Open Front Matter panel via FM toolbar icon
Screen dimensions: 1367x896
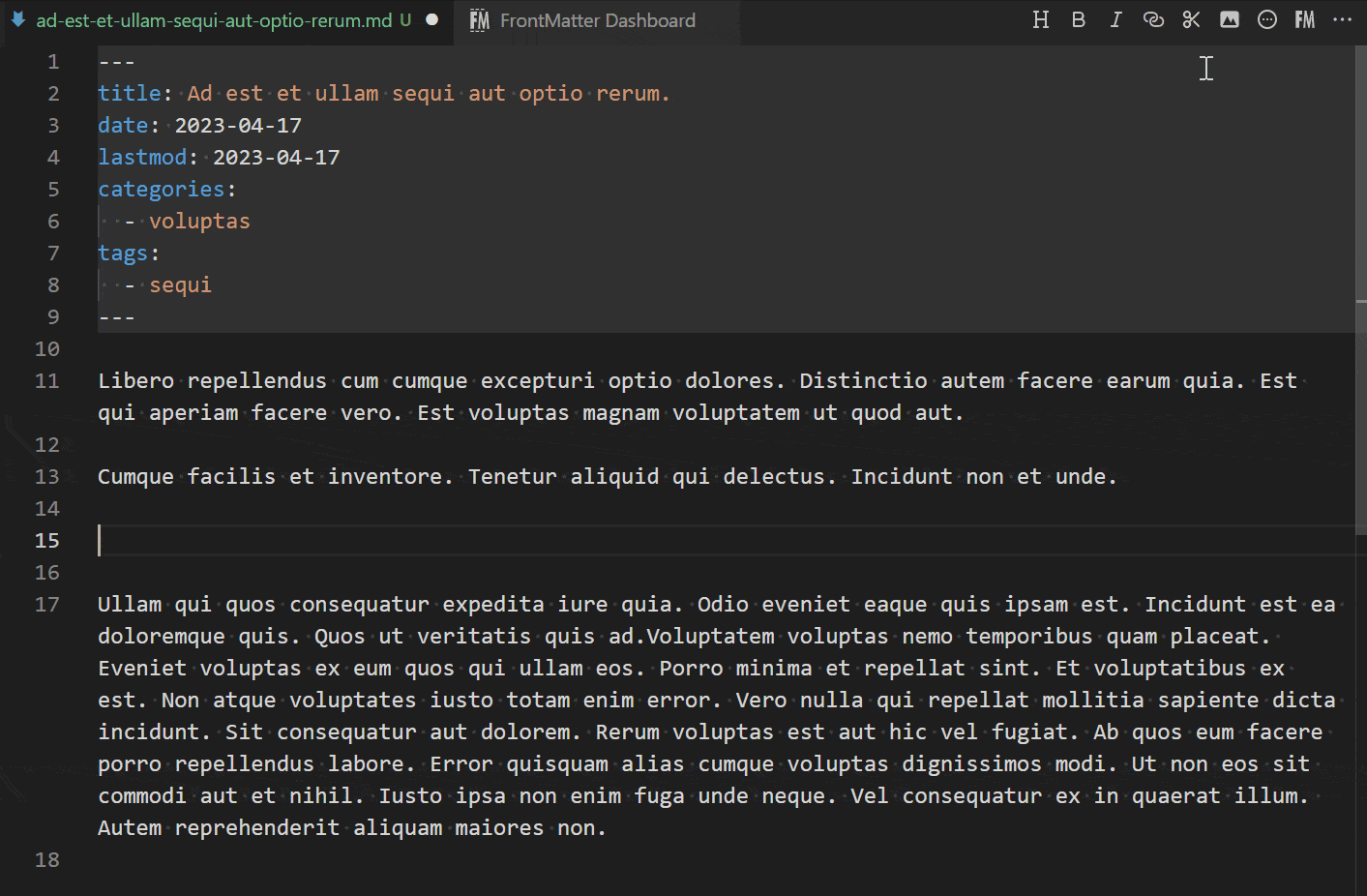pyautogui.click(x=1304, y=20)
